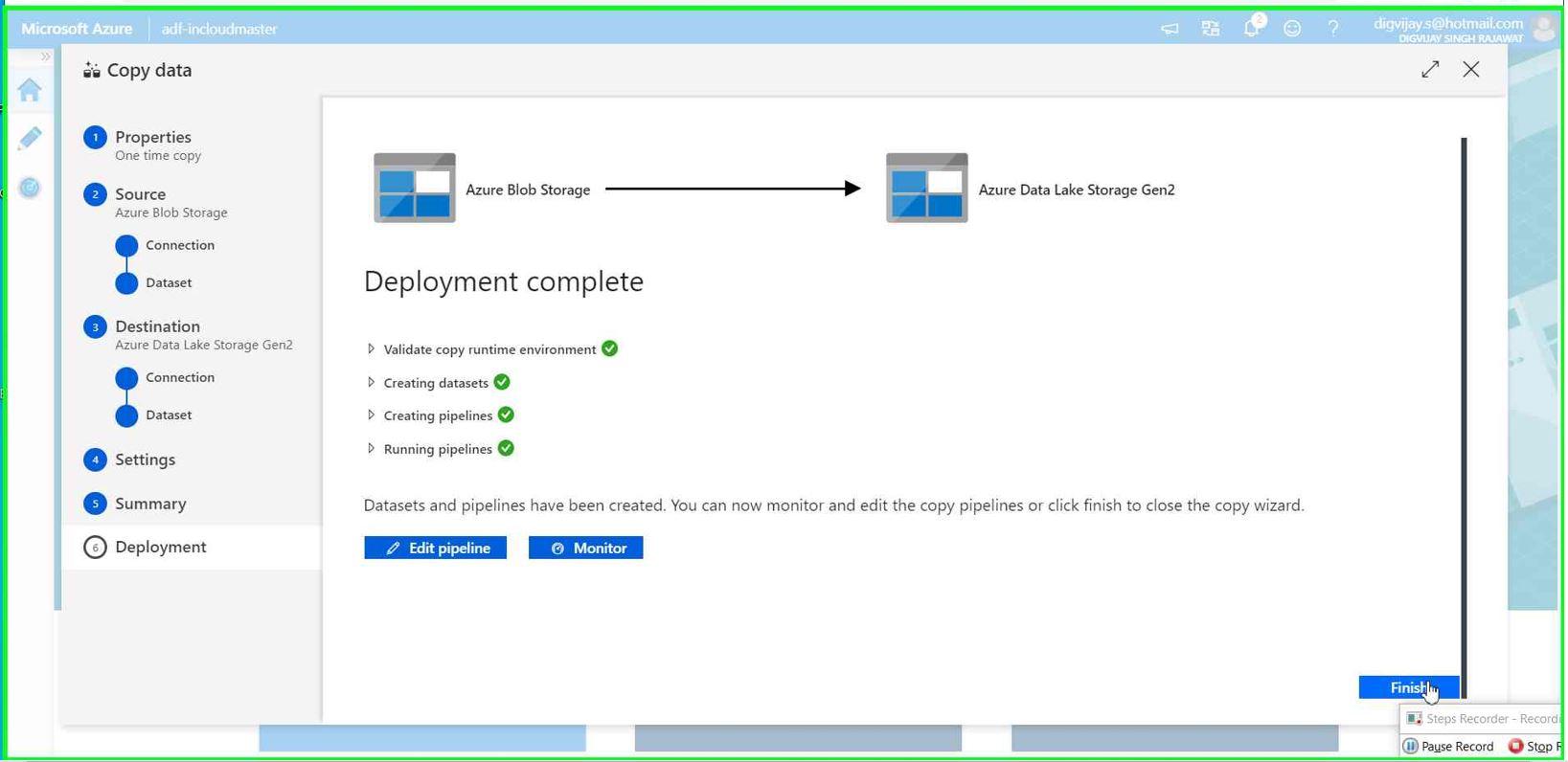Click the Microsoft Azure brand link
1568x762 pixels.
[77, 29]
